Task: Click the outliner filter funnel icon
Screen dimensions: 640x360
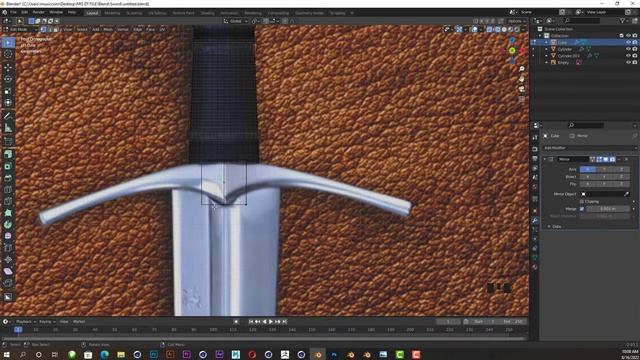Action: tap(622, 20)
